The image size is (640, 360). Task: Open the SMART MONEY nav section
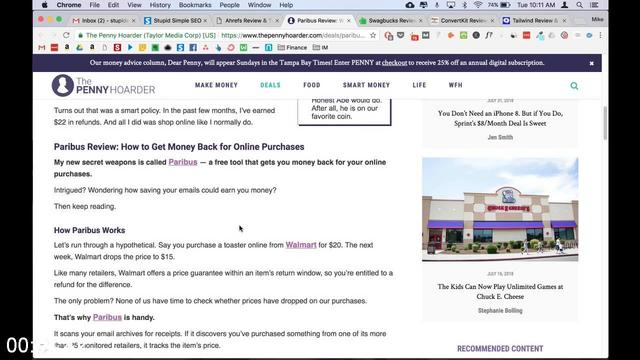[367, 85]
